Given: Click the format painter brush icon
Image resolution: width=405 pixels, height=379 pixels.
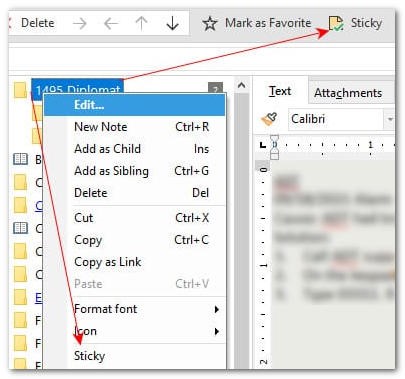Looking at the screenshot, I should [270, 119].
